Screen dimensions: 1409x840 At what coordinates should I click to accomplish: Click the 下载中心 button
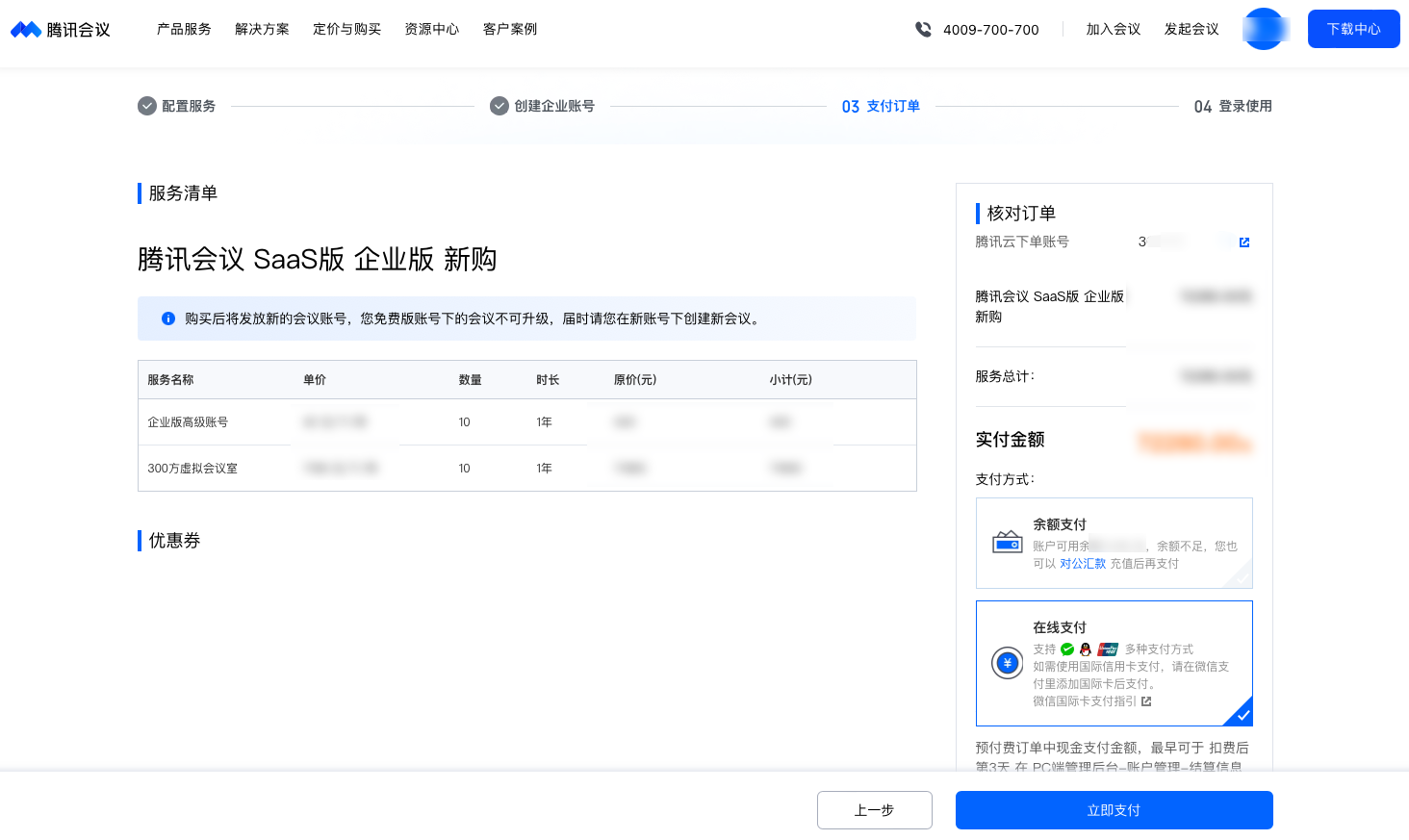pos(1354,29)
